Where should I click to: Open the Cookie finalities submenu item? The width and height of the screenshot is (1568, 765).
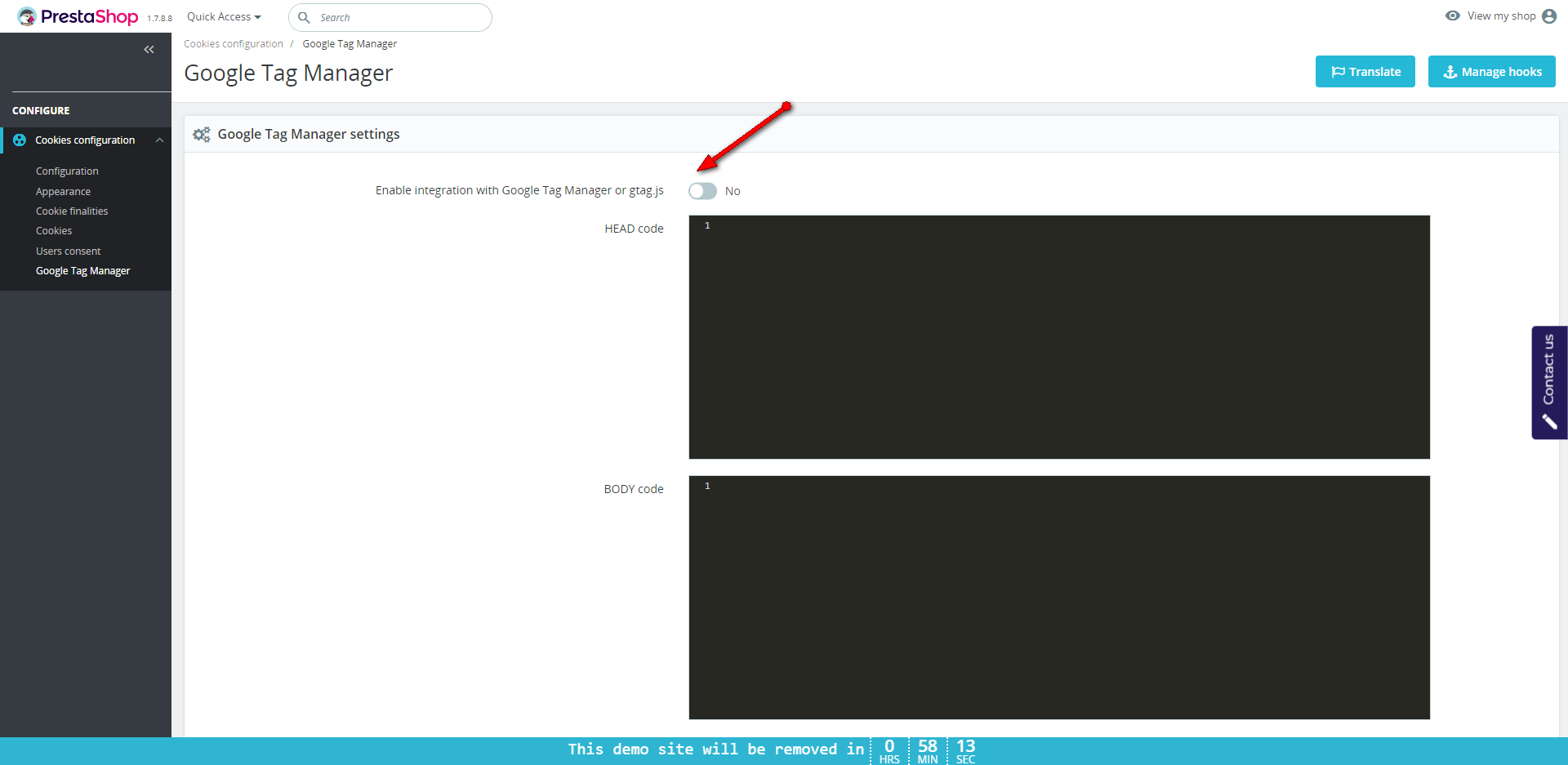(x=72, y=211)
